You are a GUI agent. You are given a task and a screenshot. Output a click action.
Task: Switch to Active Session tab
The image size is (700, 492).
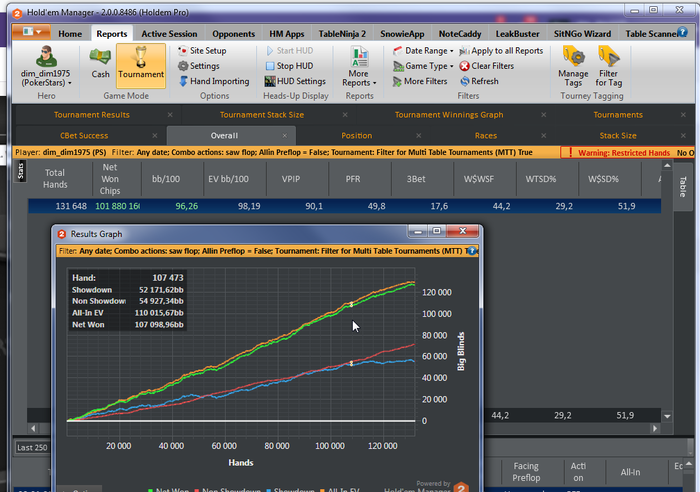pos(169,33)
